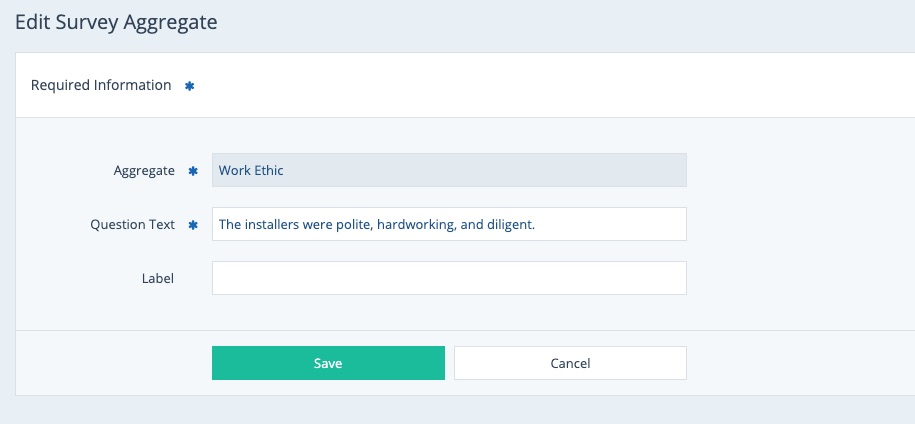Screen dimensions: 915x424
Task: Click the word "Ethic" in Aggregate field
Action: 269,170
